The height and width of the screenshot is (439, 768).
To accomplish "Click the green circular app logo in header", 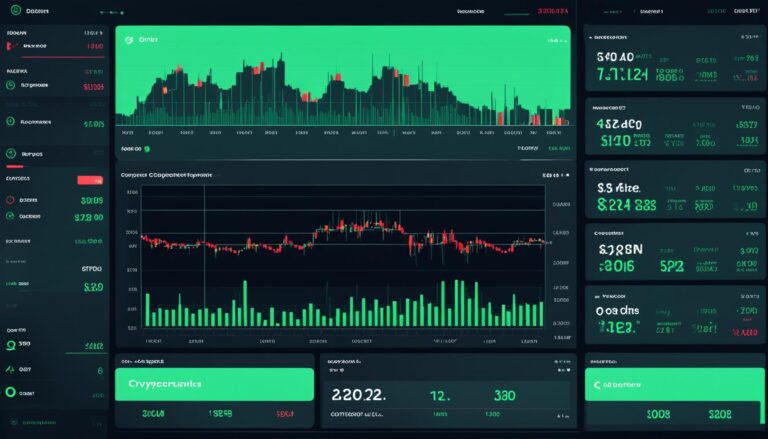I will 16,10.
